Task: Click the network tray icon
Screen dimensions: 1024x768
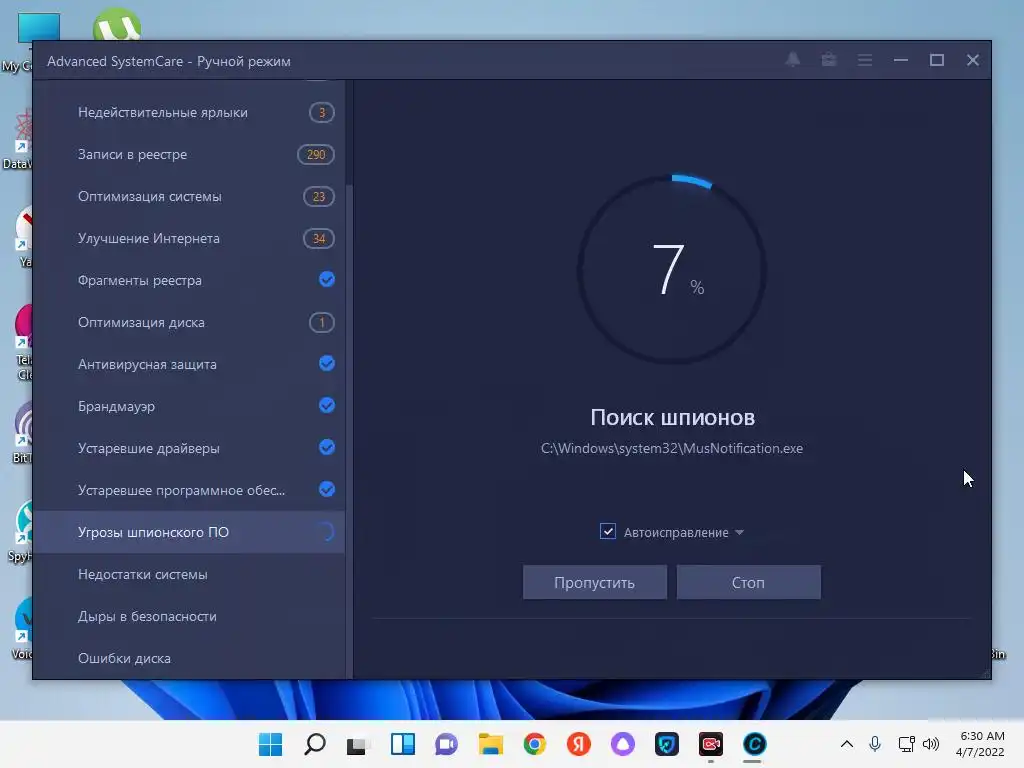Action: (x=906, y=744)
